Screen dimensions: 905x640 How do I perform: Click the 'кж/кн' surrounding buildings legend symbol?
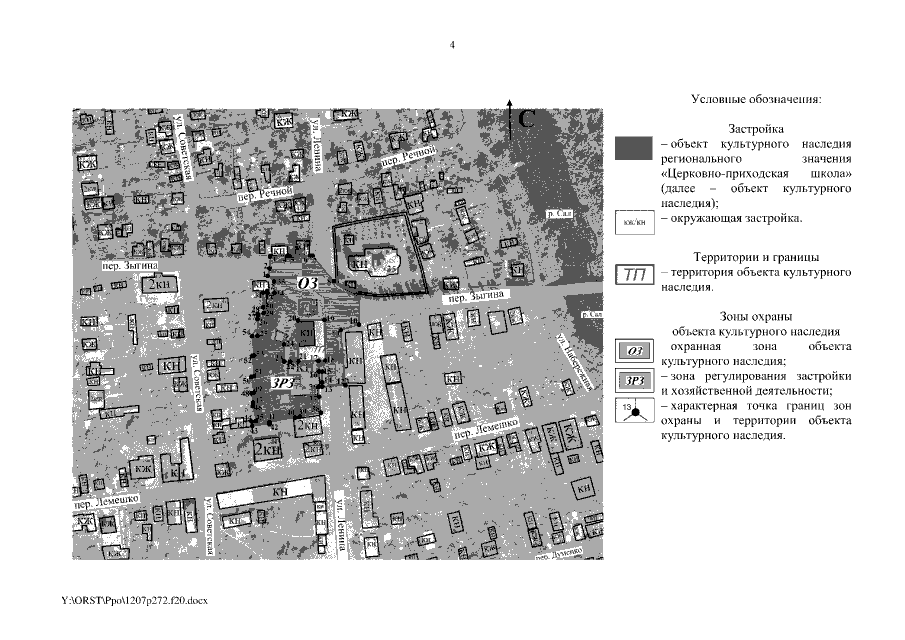point(633,219)
